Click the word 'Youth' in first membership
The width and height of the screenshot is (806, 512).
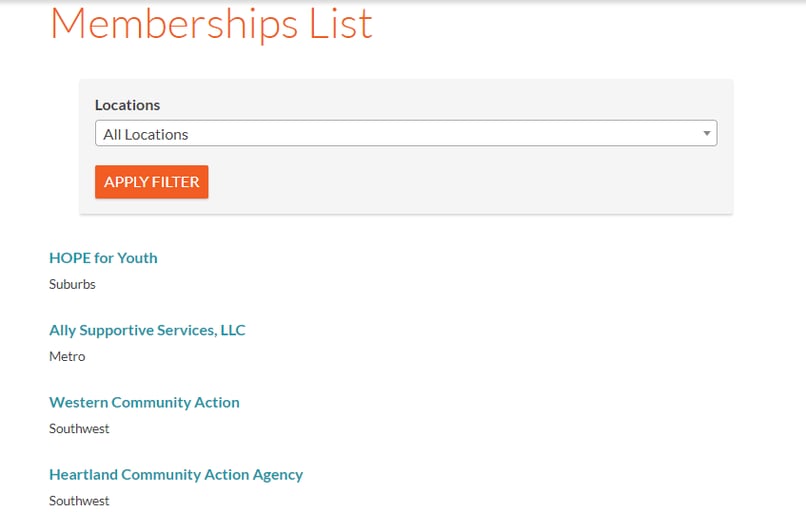pos(138,258)
